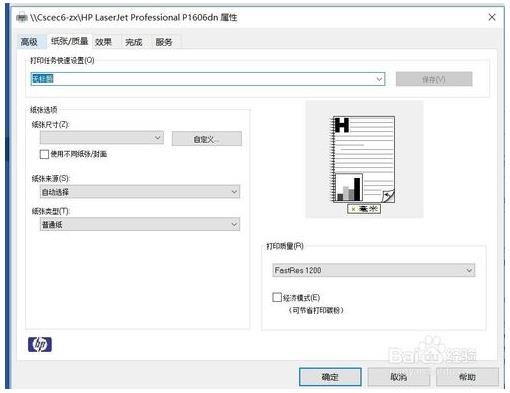The image size is (510, 393).
Task: Open the 纸张类型 dropdown showing 普通纸
Action: [x=140, y=224]
